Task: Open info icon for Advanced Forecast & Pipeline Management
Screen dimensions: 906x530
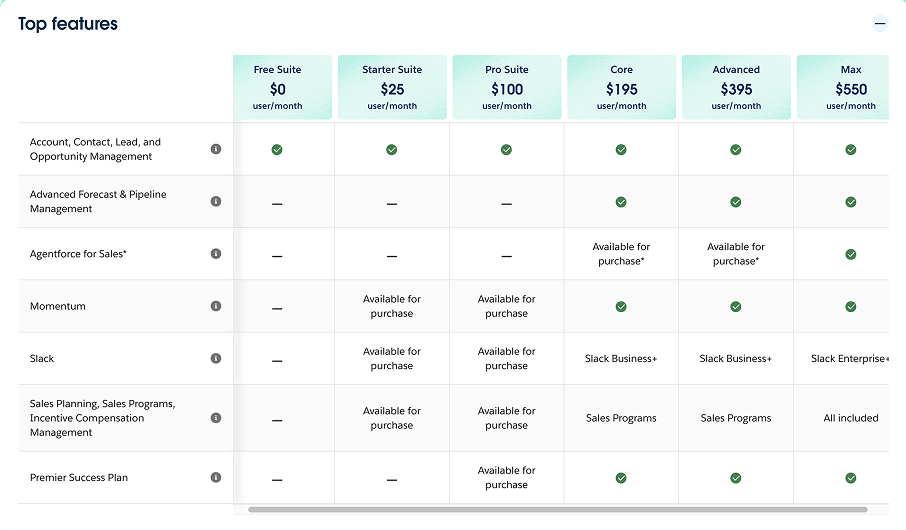Action: click(x=216, y=201)
